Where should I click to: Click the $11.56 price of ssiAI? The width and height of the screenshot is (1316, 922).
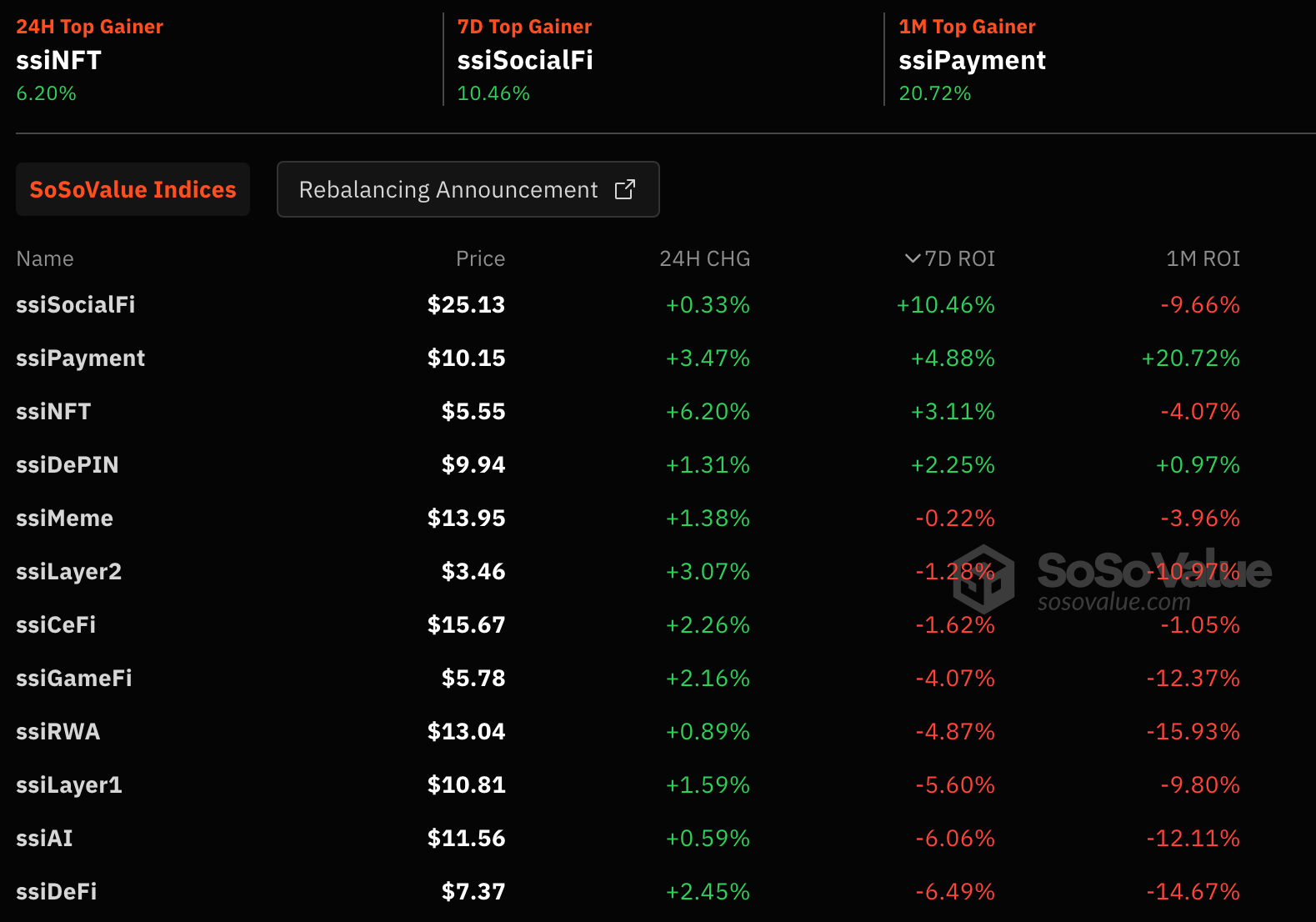(467, 838)
